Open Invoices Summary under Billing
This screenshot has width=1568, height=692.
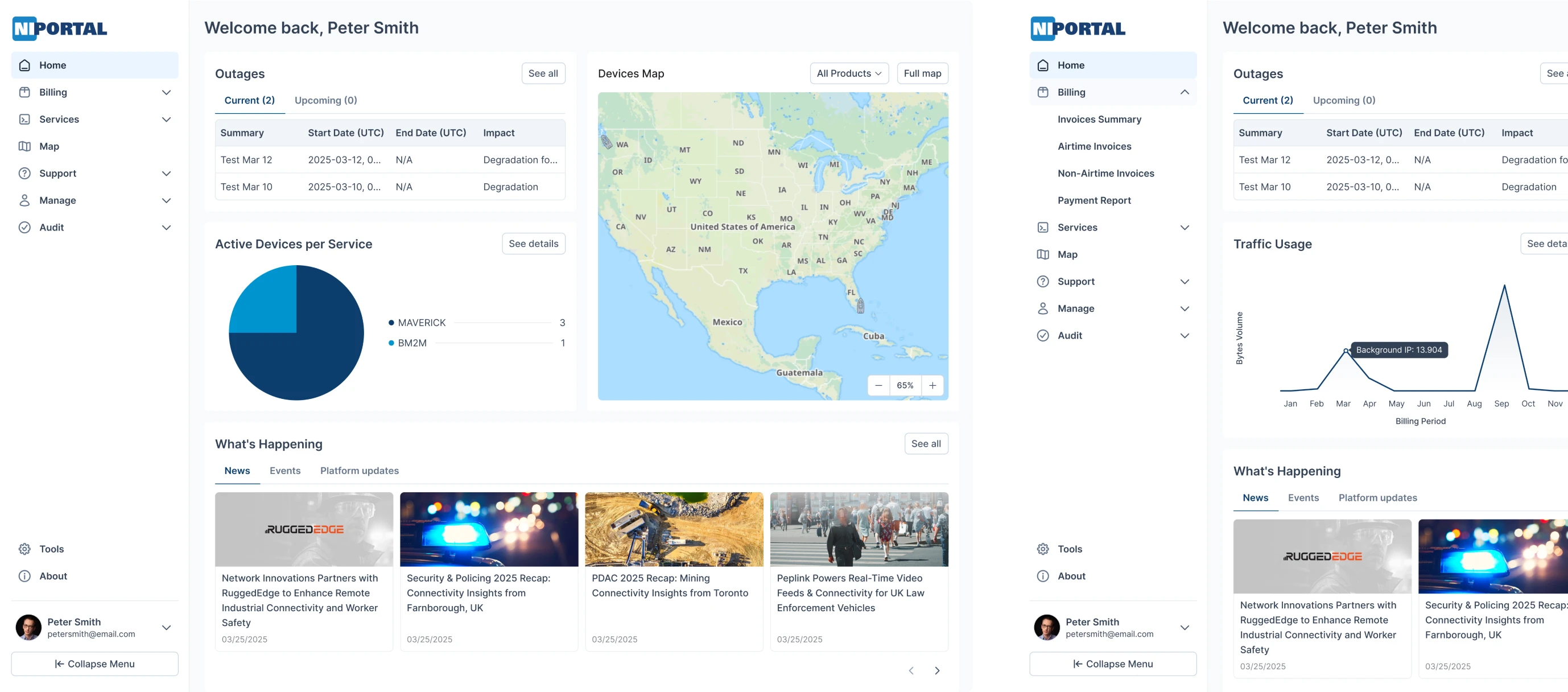1099,120
